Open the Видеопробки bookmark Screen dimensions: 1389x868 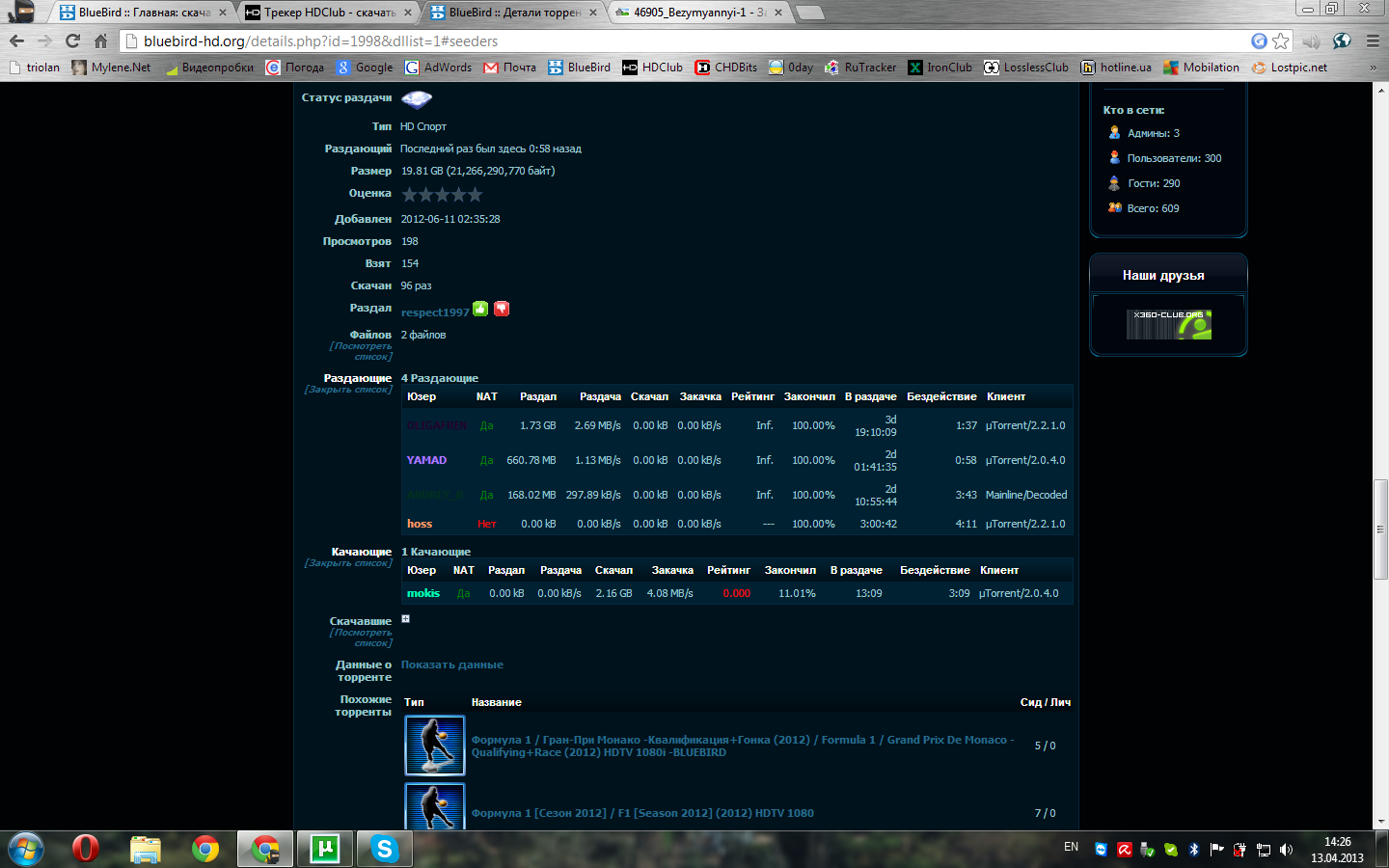(x=208, y=68)
